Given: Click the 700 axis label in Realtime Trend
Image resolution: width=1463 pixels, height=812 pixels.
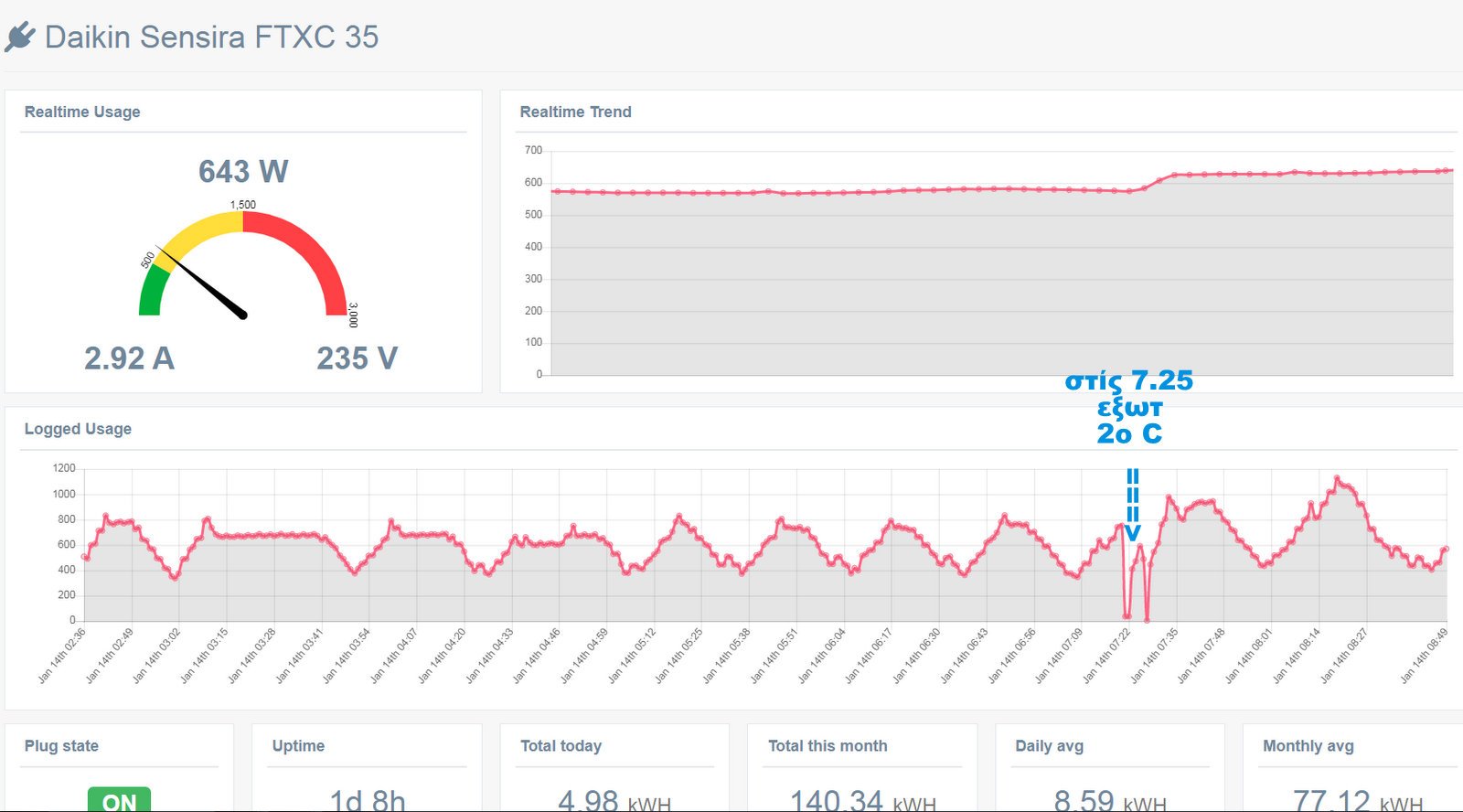Looking at the screenshot, I should click(533, 150).
